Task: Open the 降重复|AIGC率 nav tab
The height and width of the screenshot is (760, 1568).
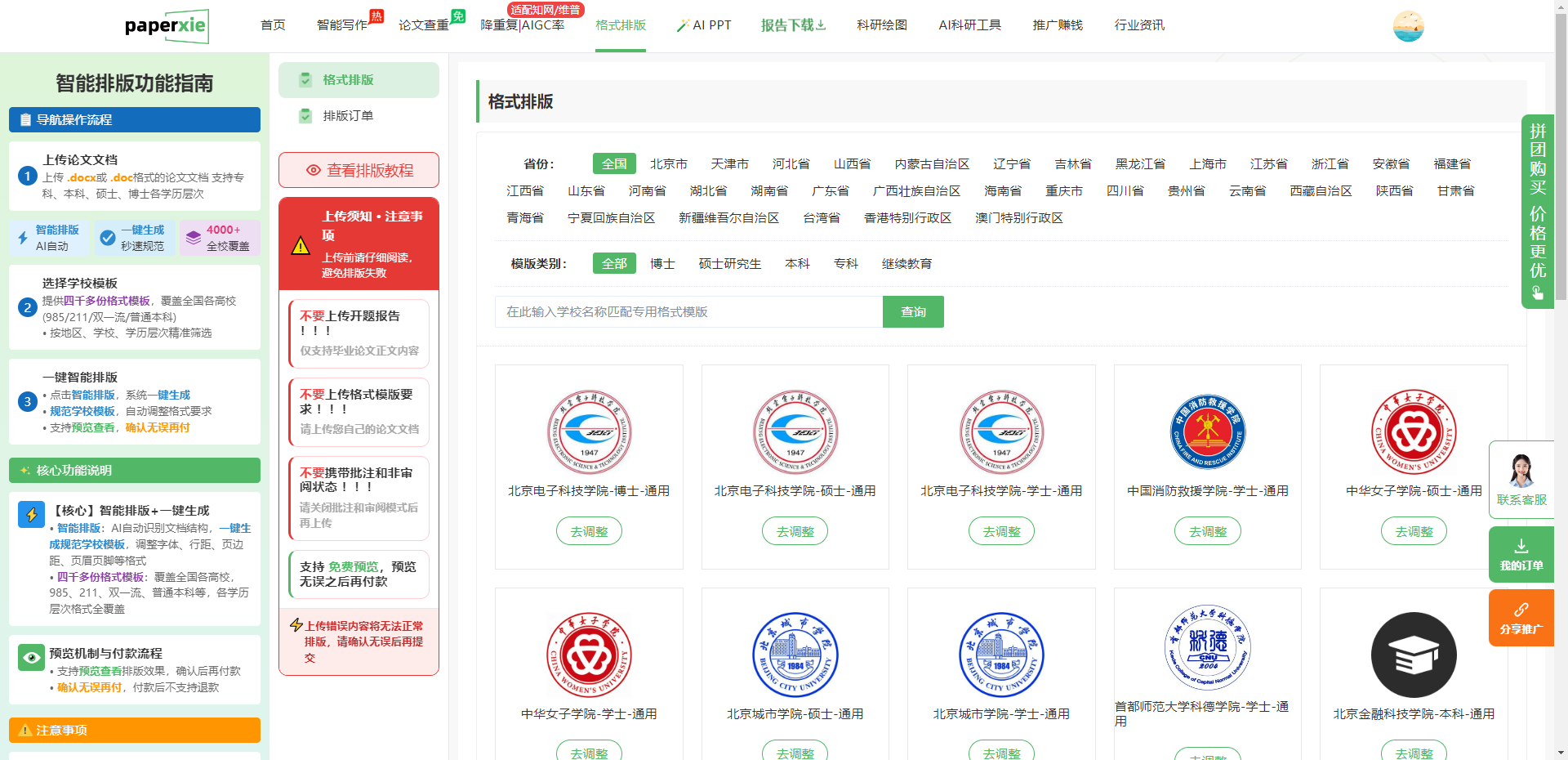Action: coord(523,25)
